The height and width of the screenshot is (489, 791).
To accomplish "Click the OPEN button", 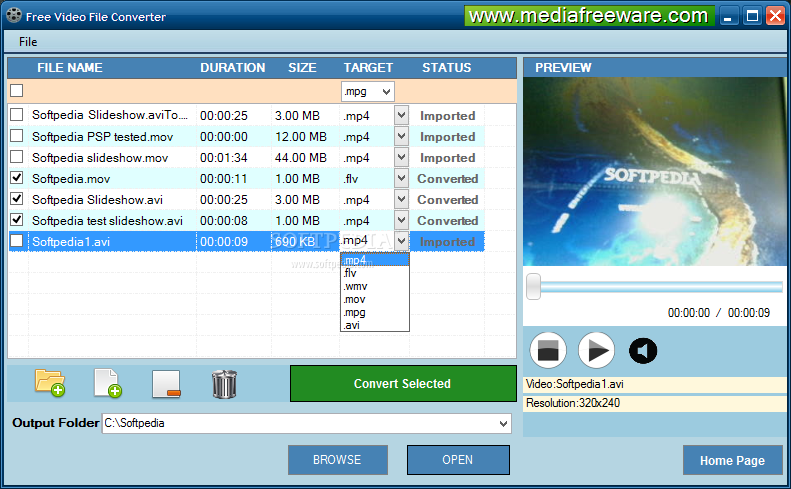I will click(458, 460).
